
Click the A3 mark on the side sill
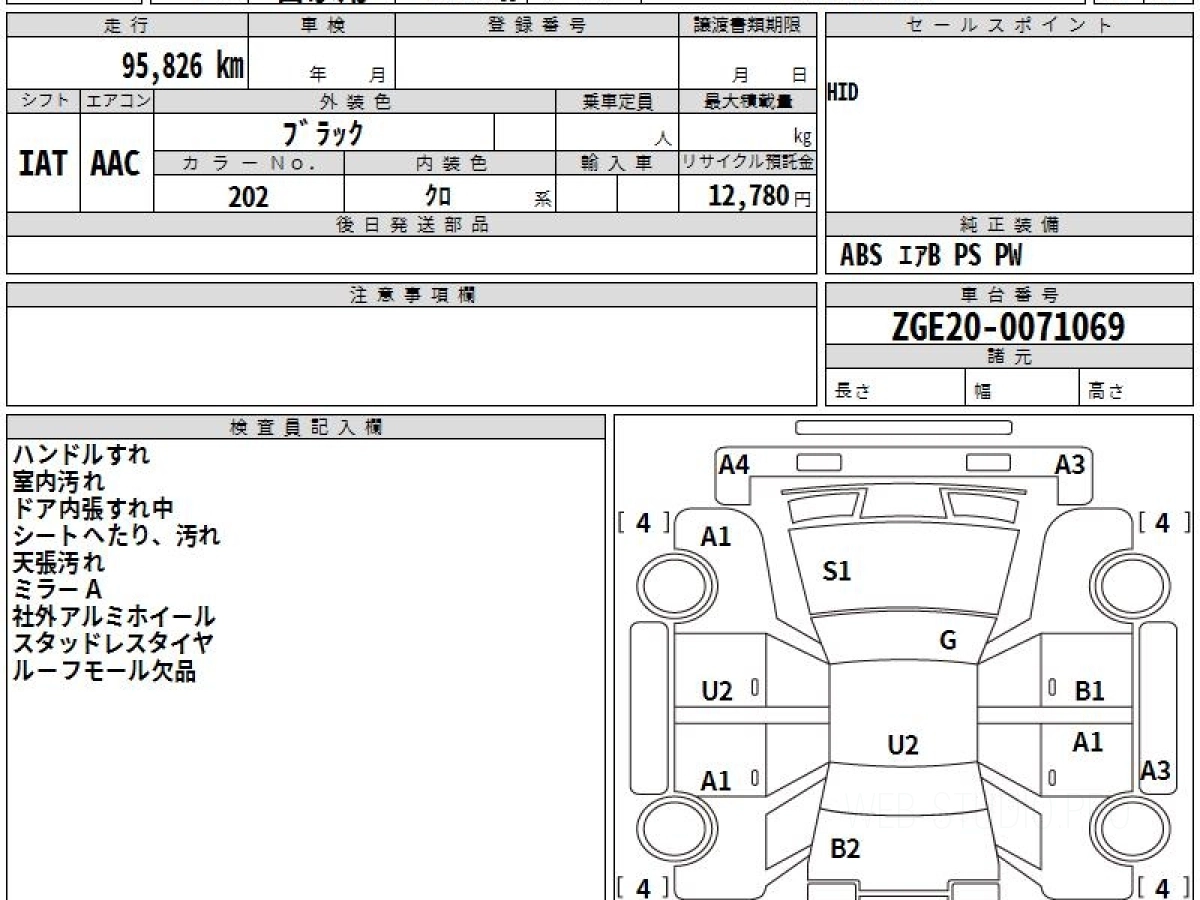[x=1156, y=770]
